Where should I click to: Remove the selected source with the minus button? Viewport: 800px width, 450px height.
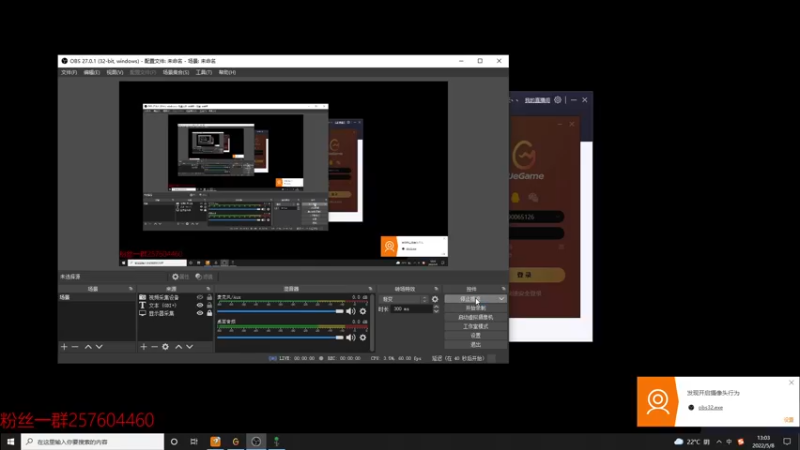coord(154,347)
